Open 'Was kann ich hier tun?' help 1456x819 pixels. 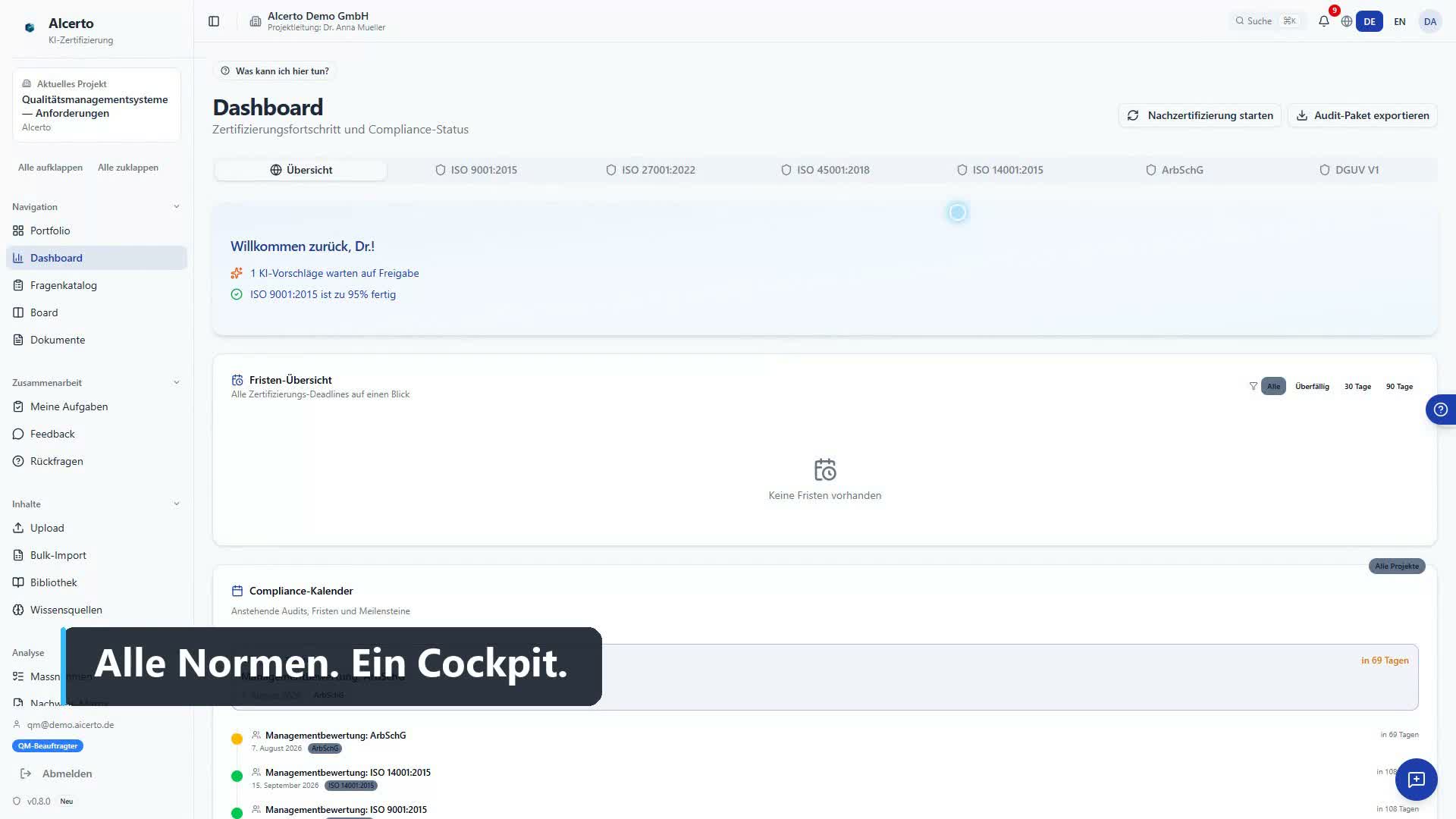pos(275,71)
